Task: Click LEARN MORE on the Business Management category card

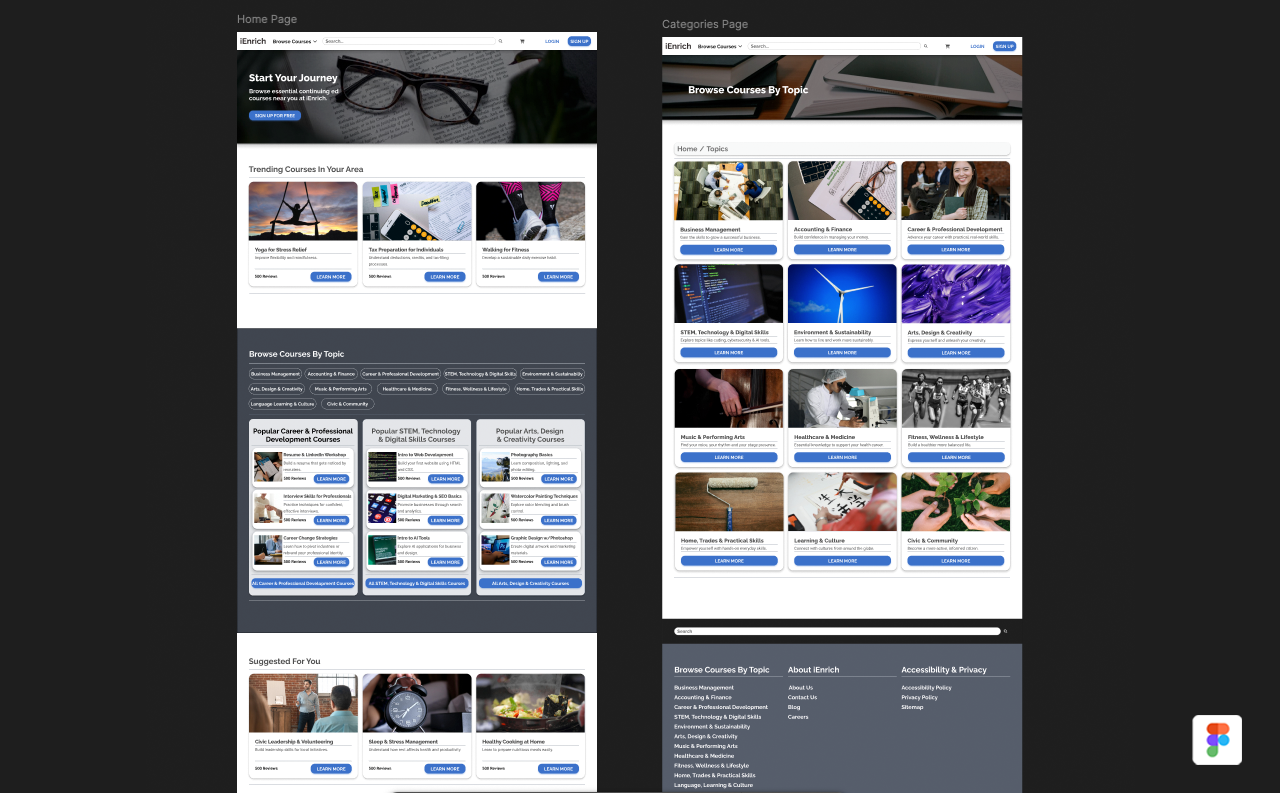Action: (x=728, y=250)
